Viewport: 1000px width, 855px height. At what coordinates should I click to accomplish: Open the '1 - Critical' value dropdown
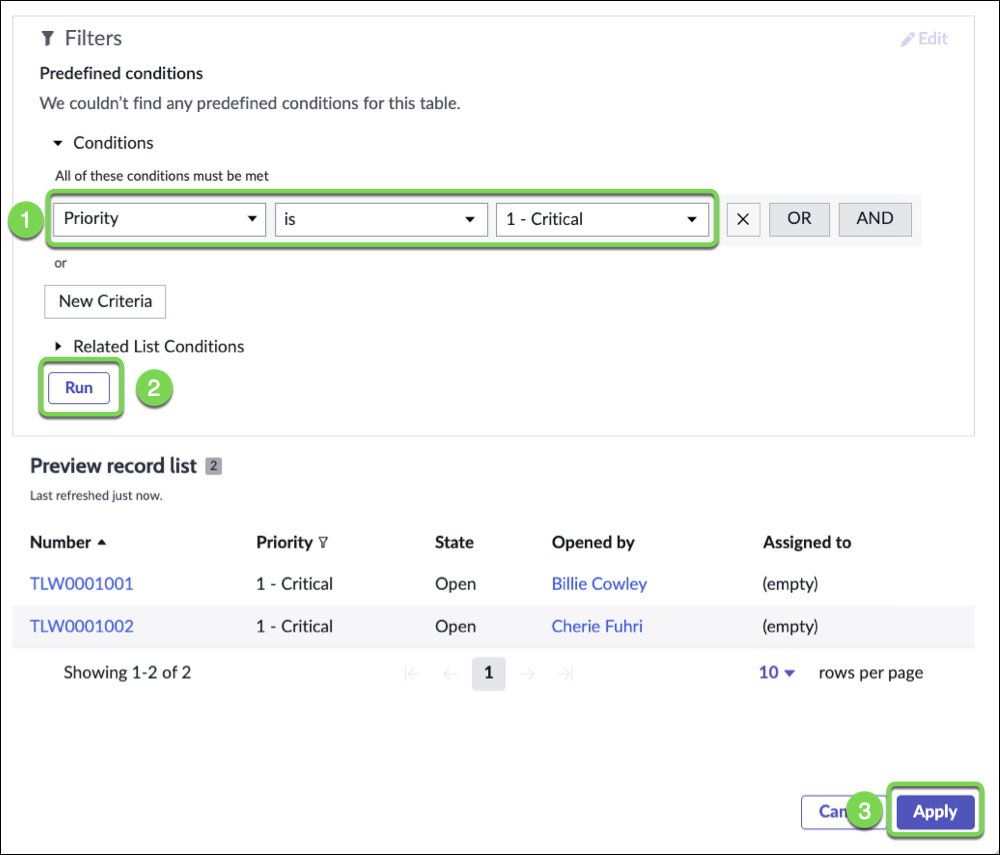point(602,219)
